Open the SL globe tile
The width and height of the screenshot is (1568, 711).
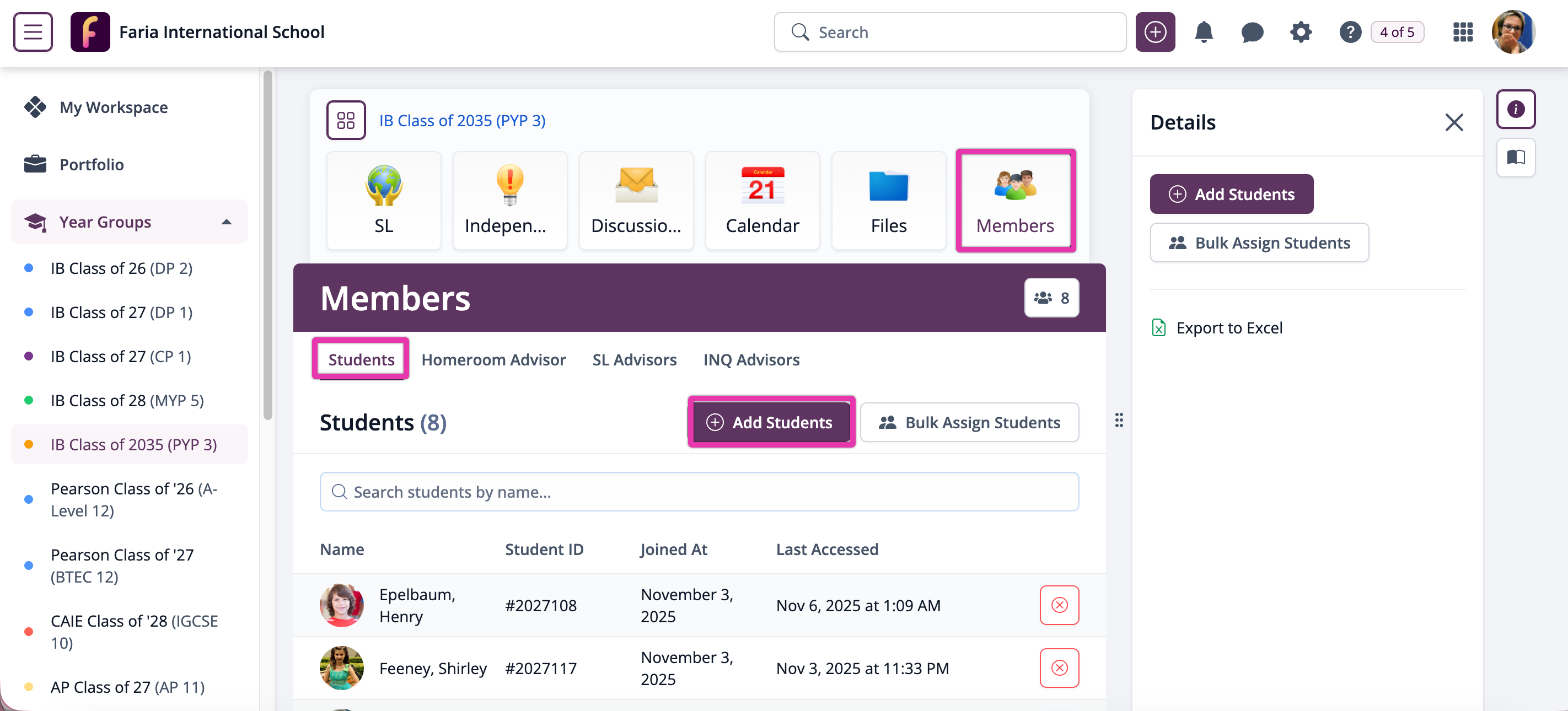[384, 200]
